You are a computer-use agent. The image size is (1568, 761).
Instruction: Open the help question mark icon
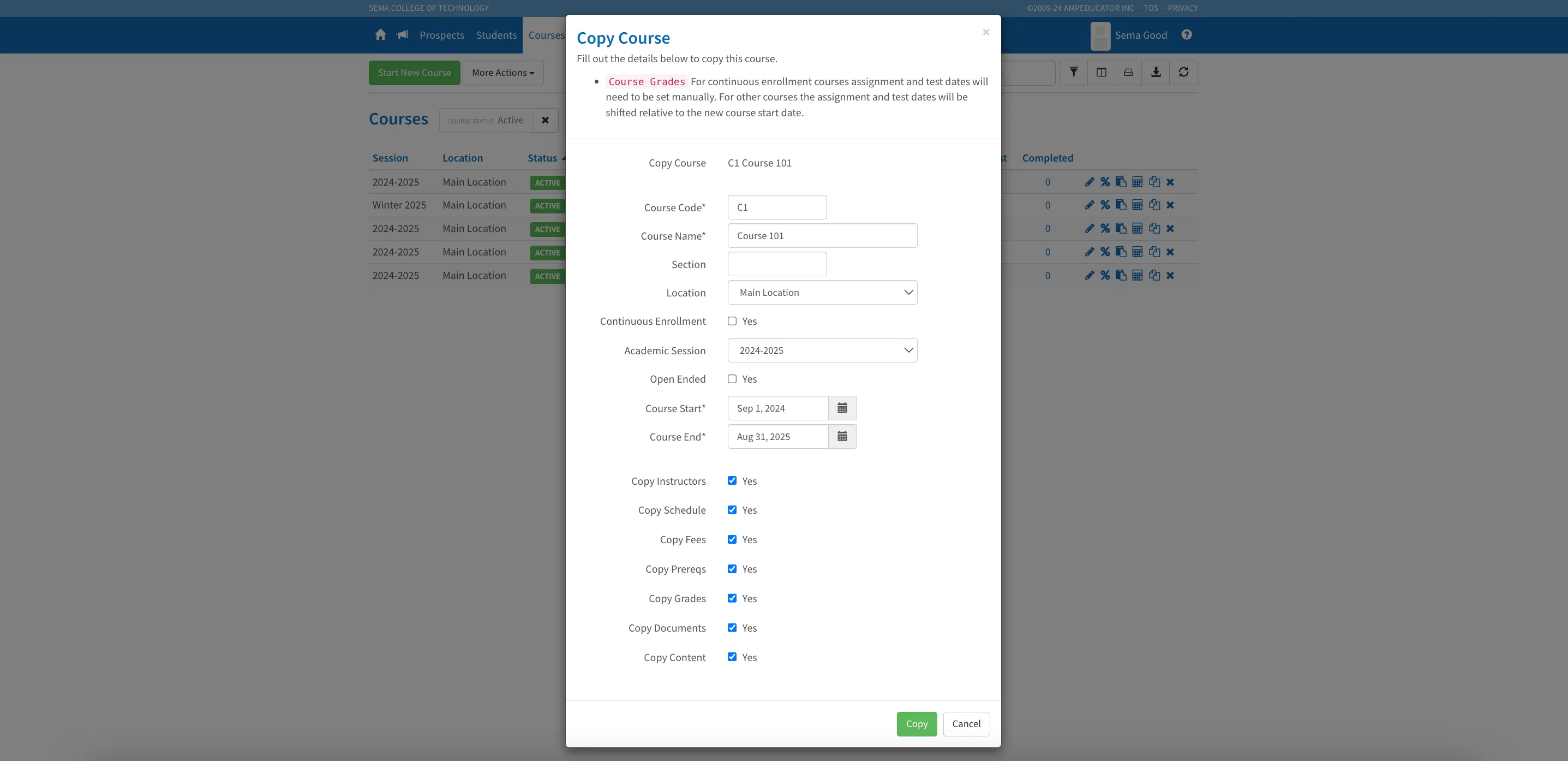1186,35
